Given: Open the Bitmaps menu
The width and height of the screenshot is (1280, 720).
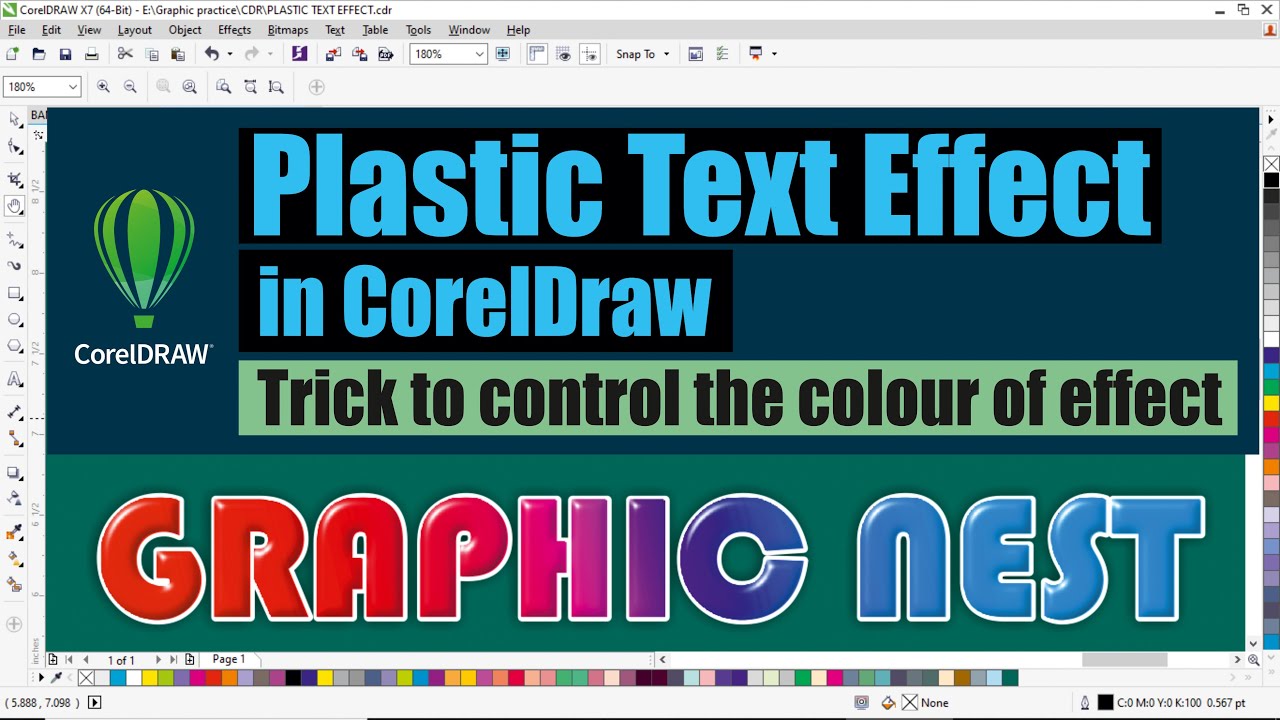Looking at the screenshot, I should coord(288,30).
